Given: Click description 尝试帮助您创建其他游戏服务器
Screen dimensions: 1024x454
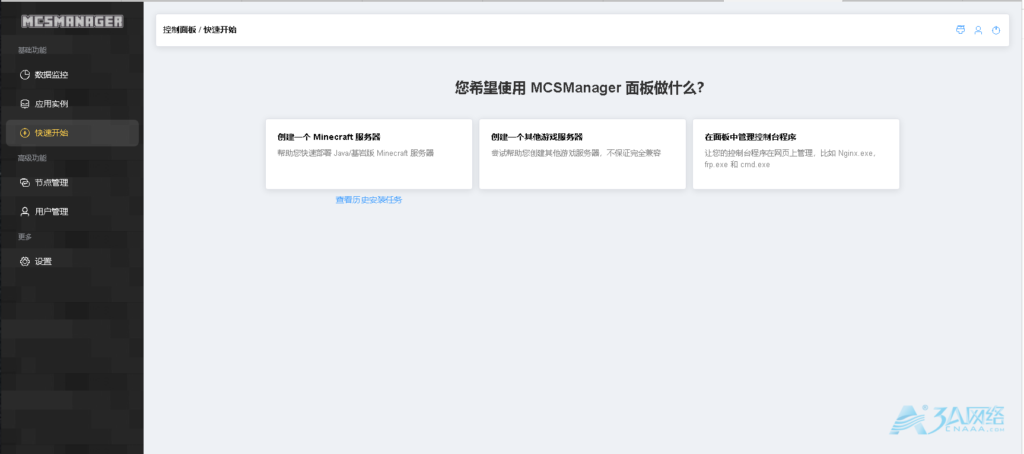Looking at the screenshot, I should pyautogui.click(x=576, y=154).
